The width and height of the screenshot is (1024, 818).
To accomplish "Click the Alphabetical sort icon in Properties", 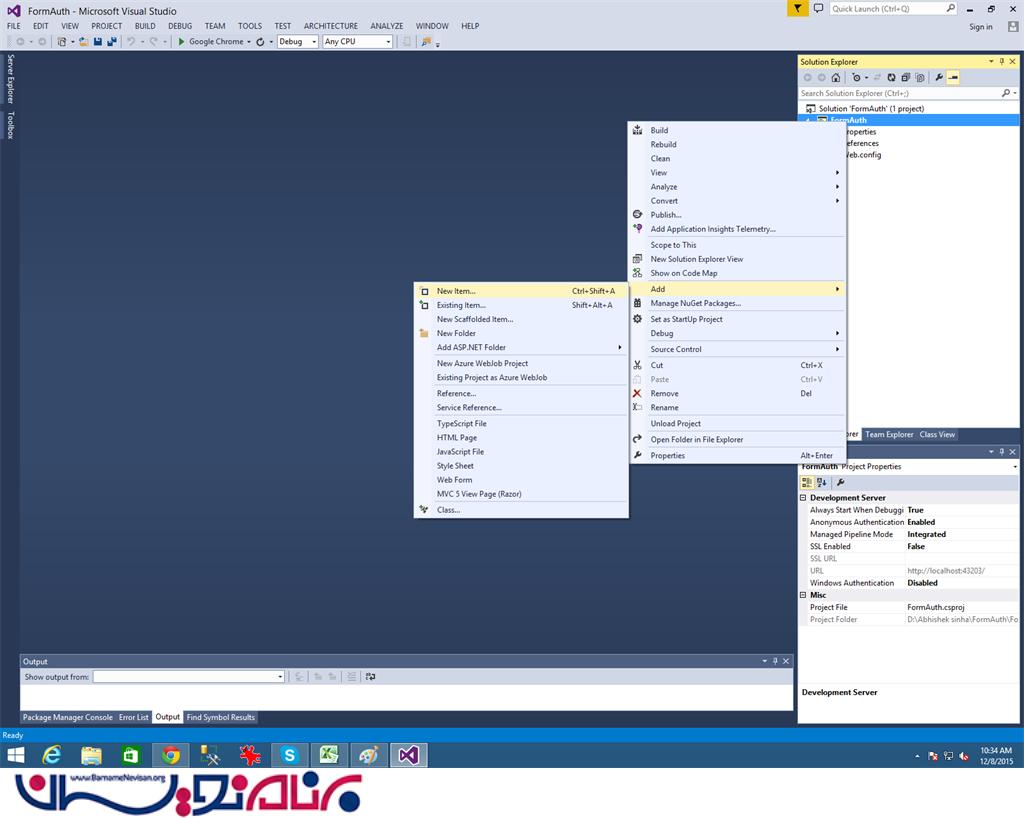I will coord(822,482).
